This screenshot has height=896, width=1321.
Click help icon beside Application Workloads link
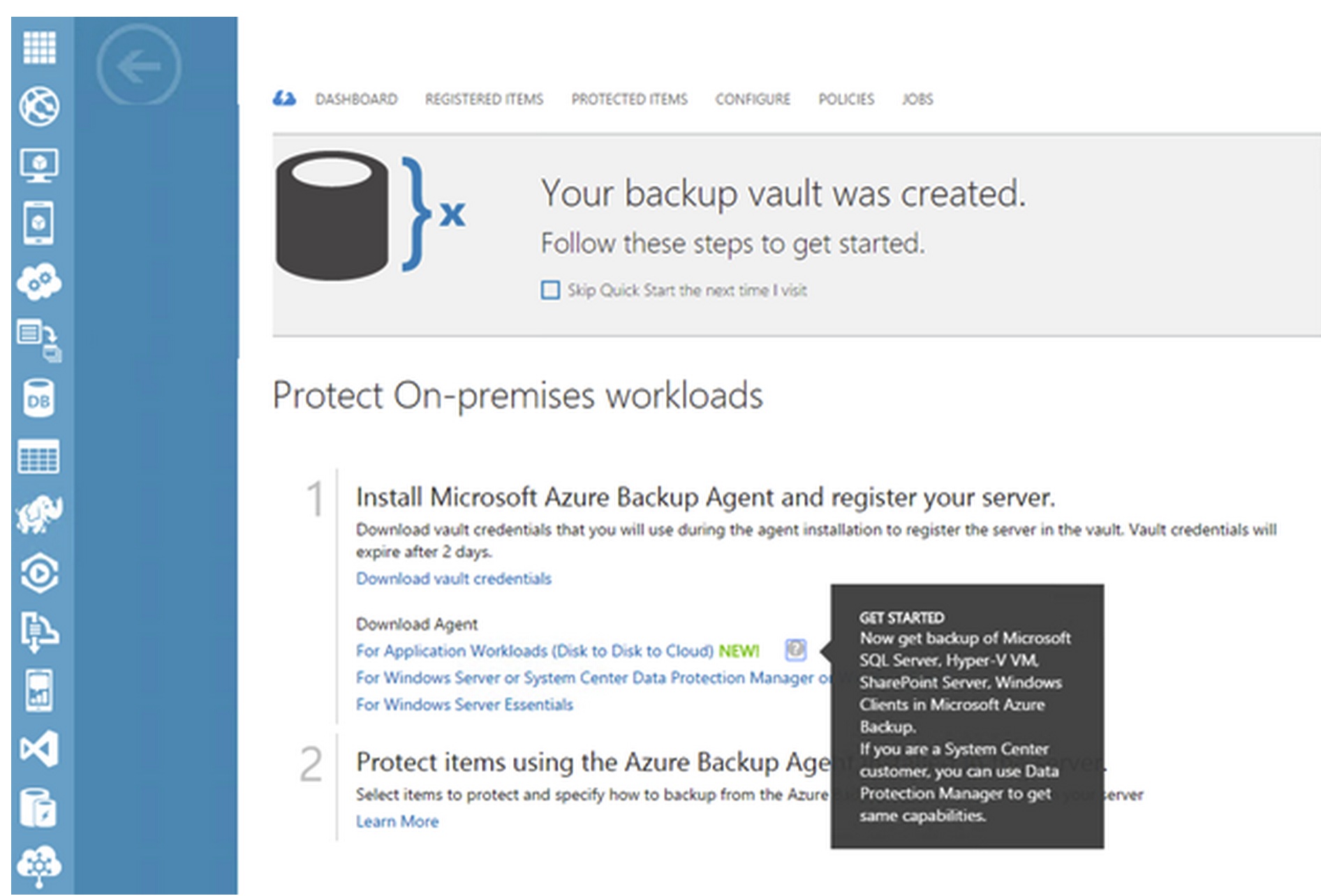coord(795,650)
